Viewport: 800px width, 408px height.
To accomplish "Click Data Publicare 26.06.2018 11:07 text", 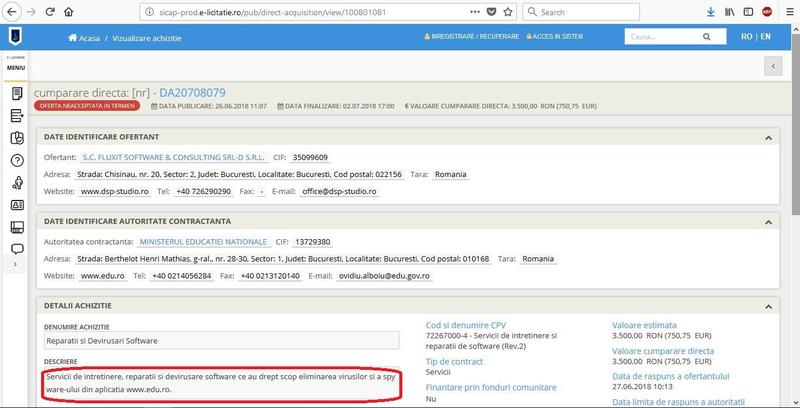I will pos(209,106).
